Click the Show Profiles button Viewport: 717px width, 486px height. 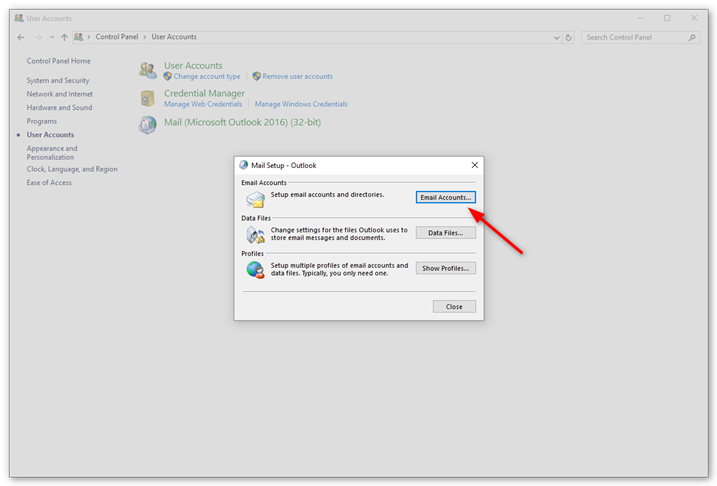click(x=445, y=268)
